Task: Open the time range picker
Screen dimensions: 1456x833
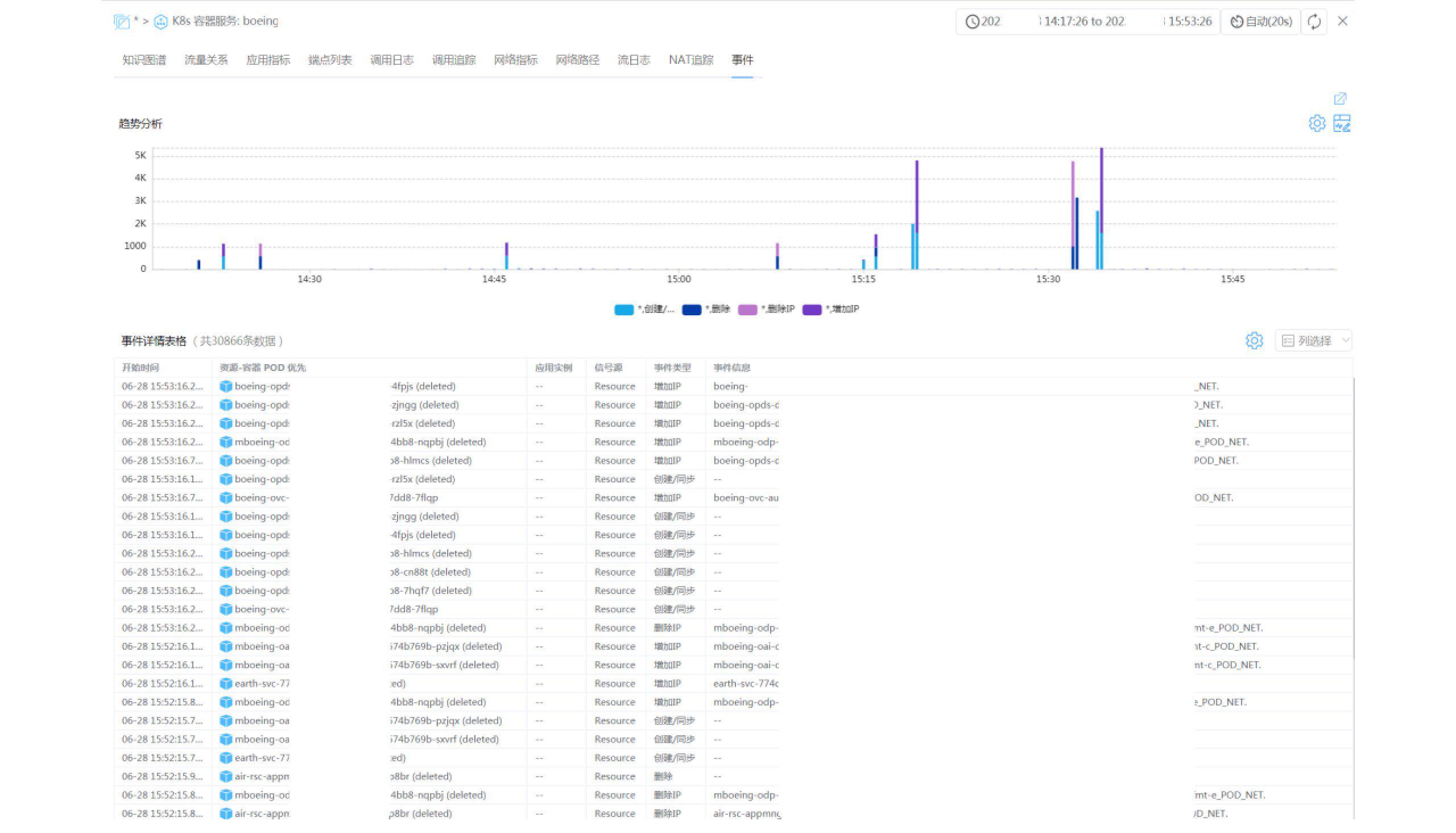Action: point(1087,22)
